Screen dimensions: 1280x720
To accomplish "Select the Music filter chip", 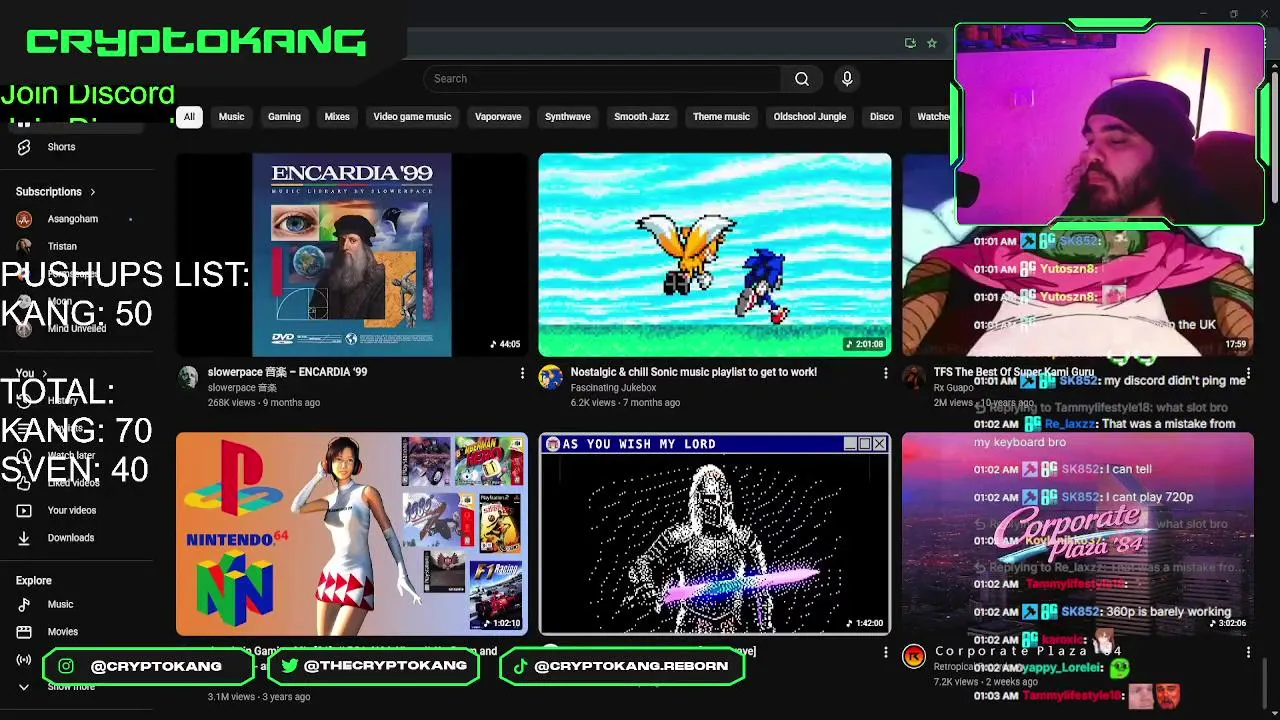I will click(x=231, y=117).
